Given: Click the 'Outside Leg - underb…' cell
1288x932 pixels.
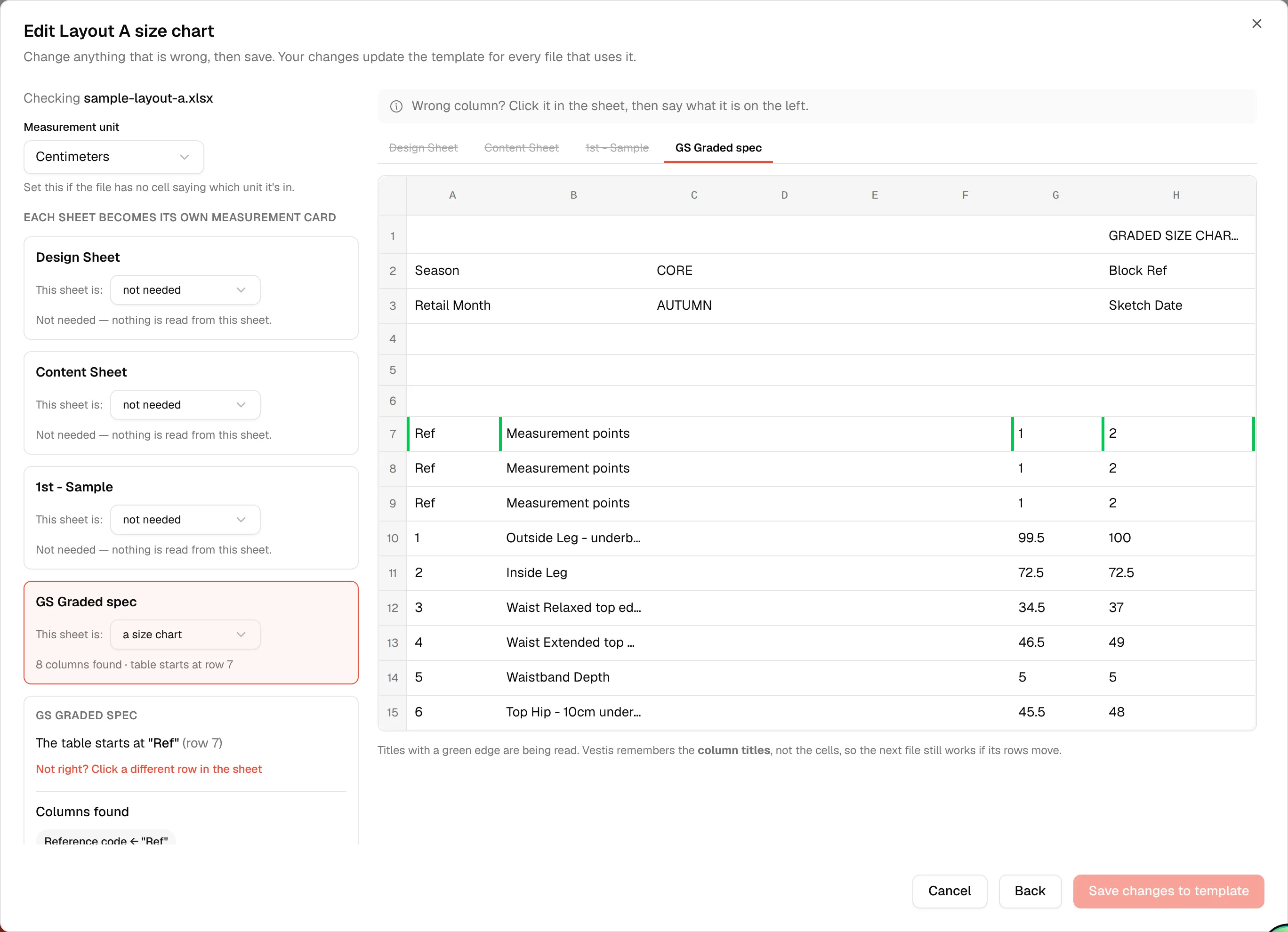Looking at the screenshot, I should point(573,538).
